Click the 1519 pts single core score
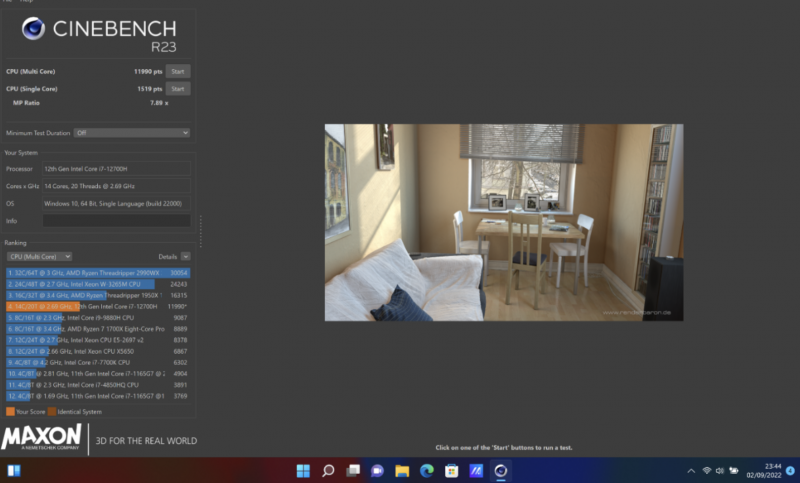 coord(149,89)
